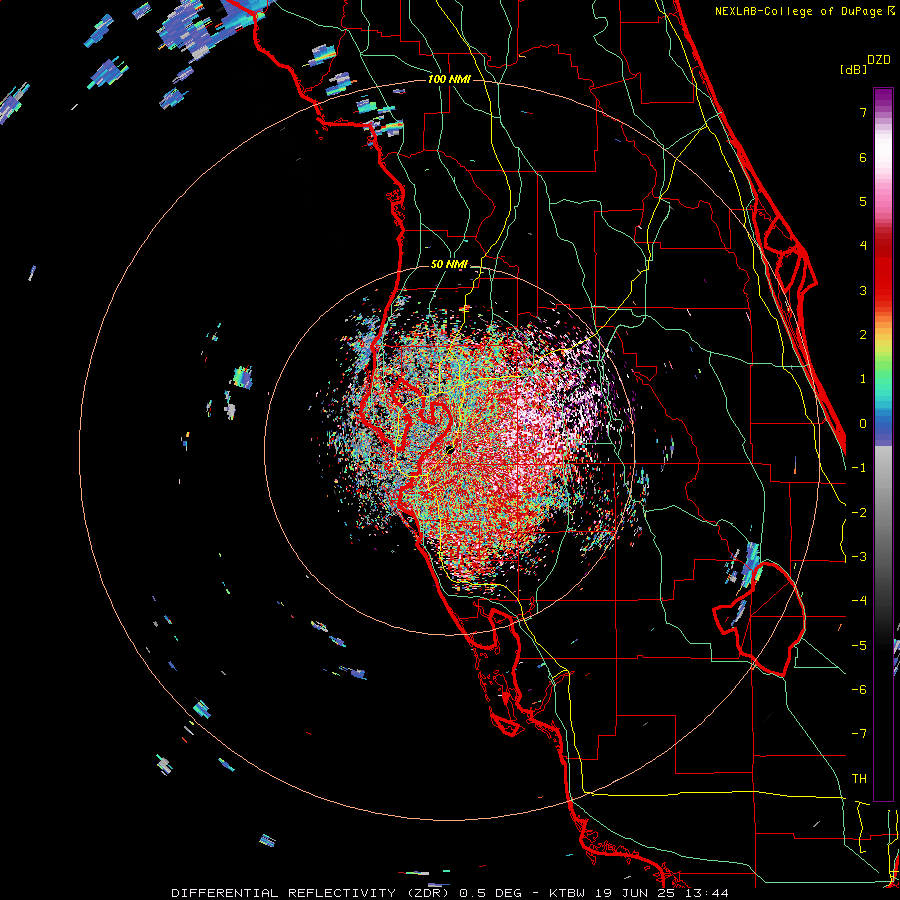Click the 6 value on color scale
Image resolution: width=900 pixels, height=900 pixels.
click(863, 157)
